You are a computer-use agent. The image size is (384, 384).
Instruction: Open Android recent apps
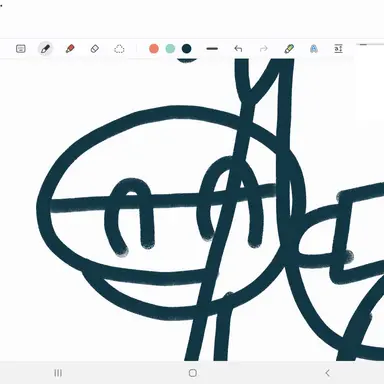click(x=58, y=373)
